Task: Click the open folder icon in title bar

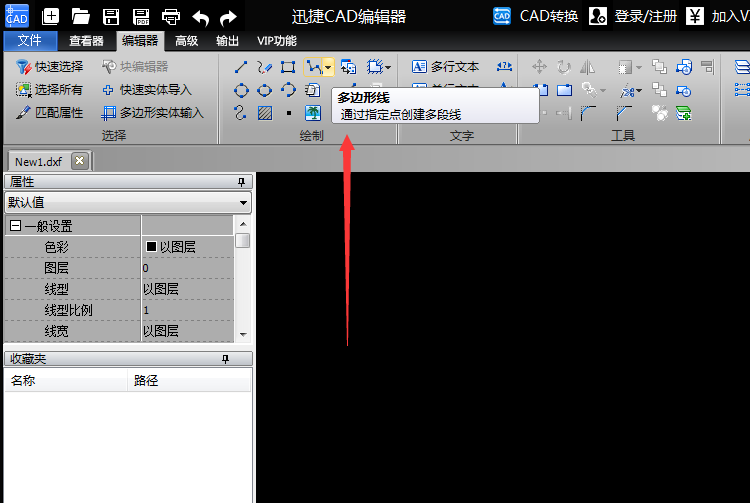Action: coord(81,17)
